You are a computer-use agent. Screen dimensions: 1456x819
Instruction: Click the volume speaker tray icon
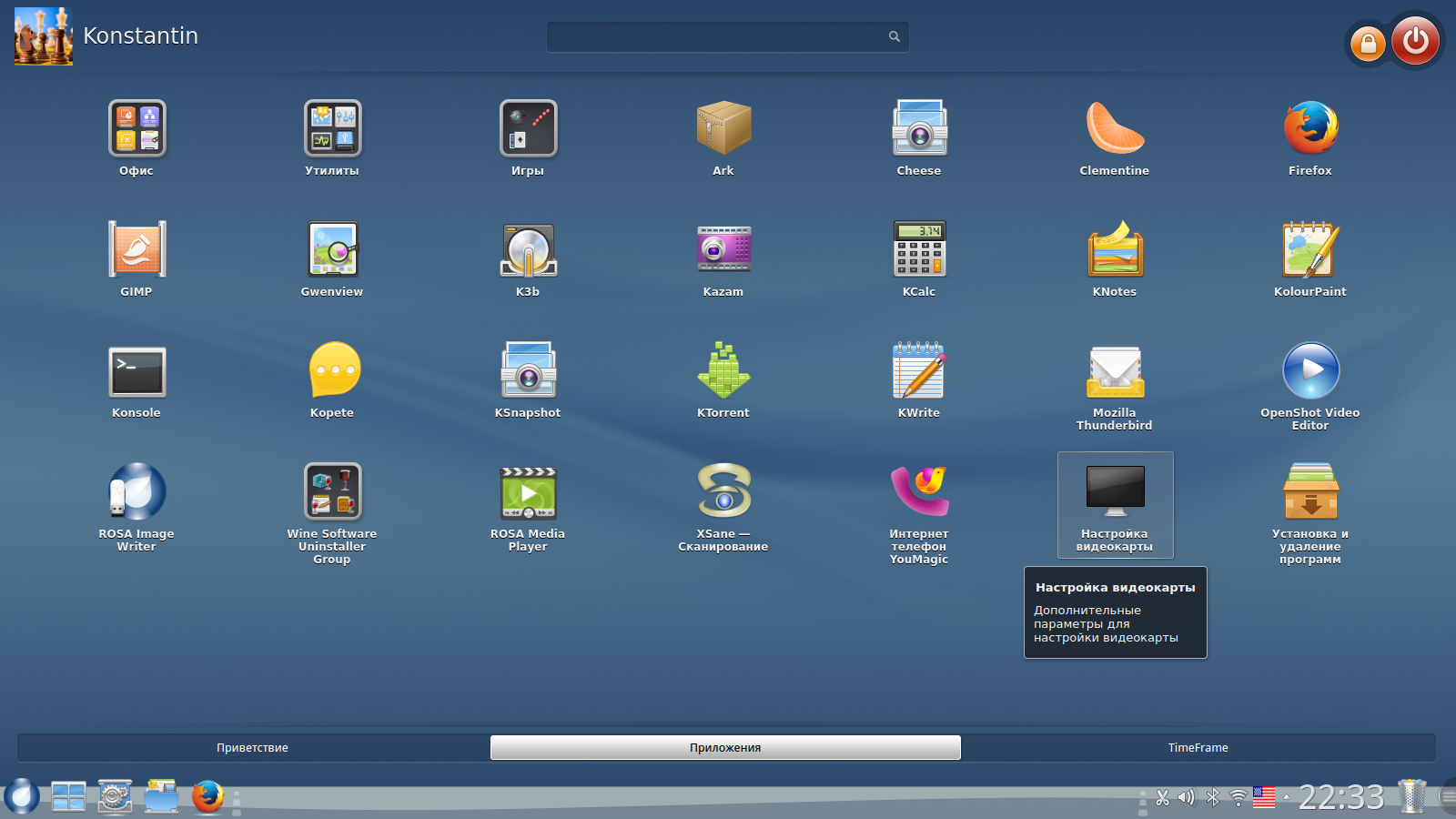point(1187,798)
